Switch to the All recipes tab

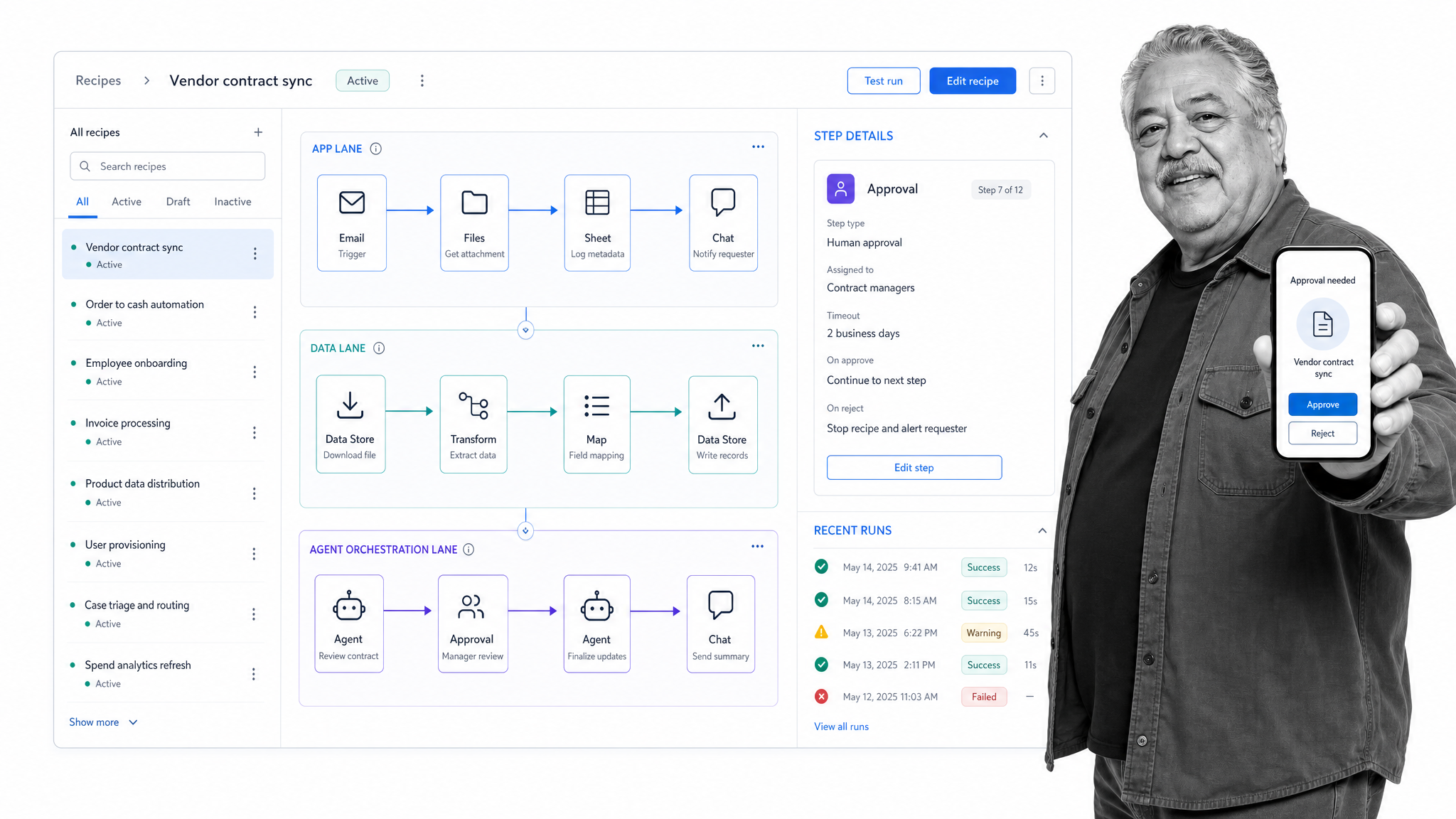[82, 202]
